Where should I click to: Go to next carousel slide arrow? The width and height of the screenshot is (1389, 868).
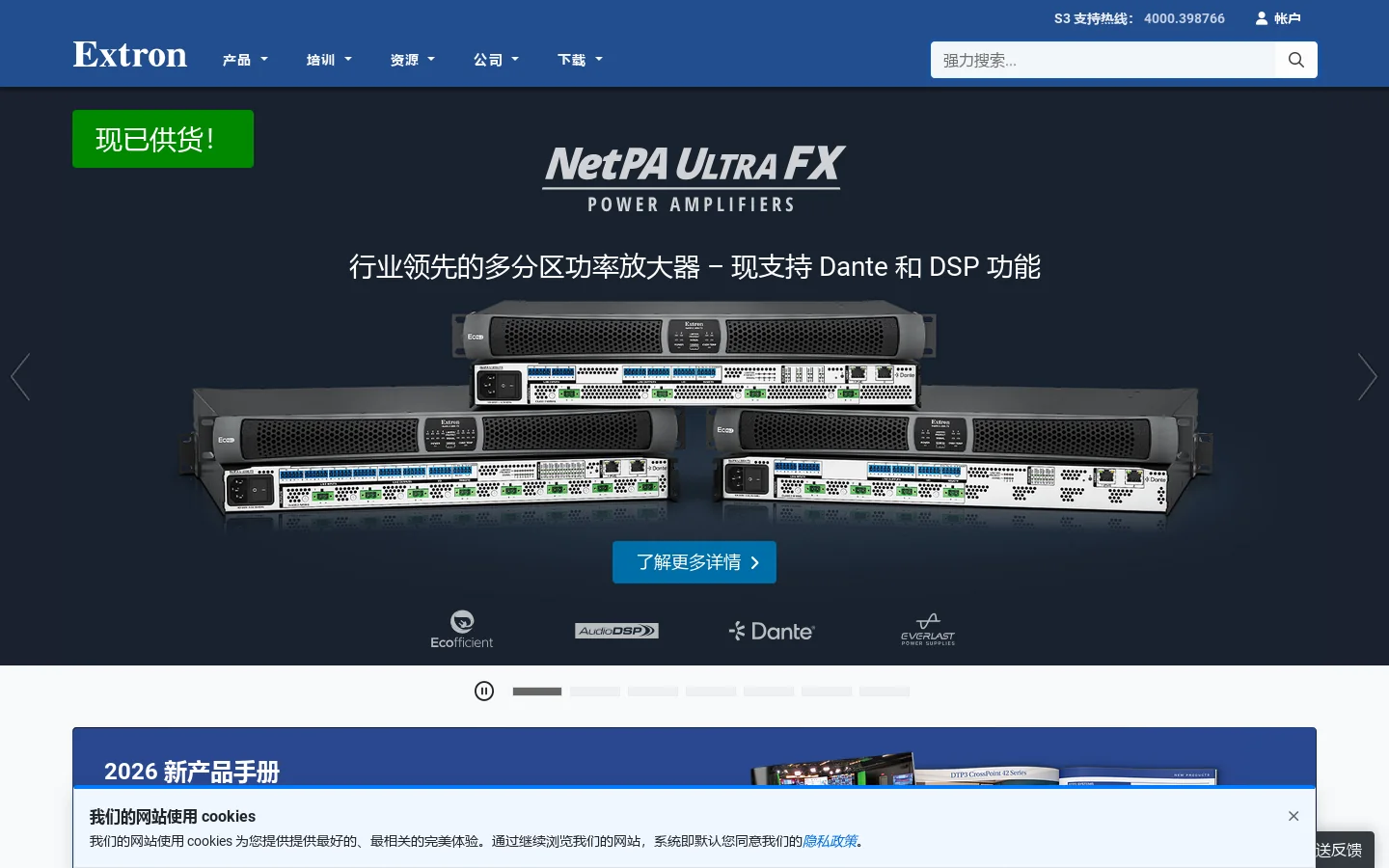pyautogui.click(x=1368, y=376)
